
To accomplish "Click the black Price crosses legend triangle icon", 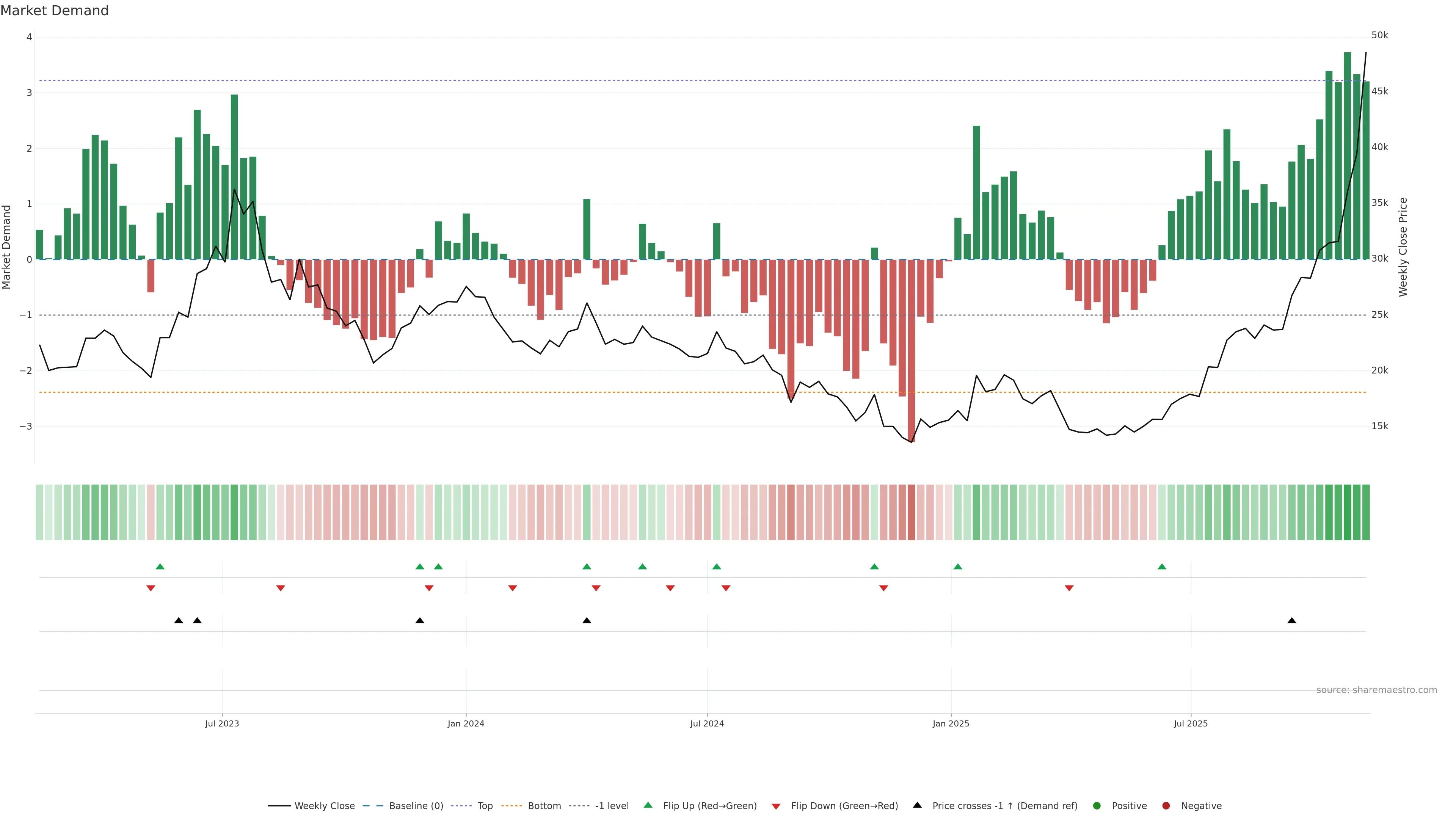I will pos(917,805).
